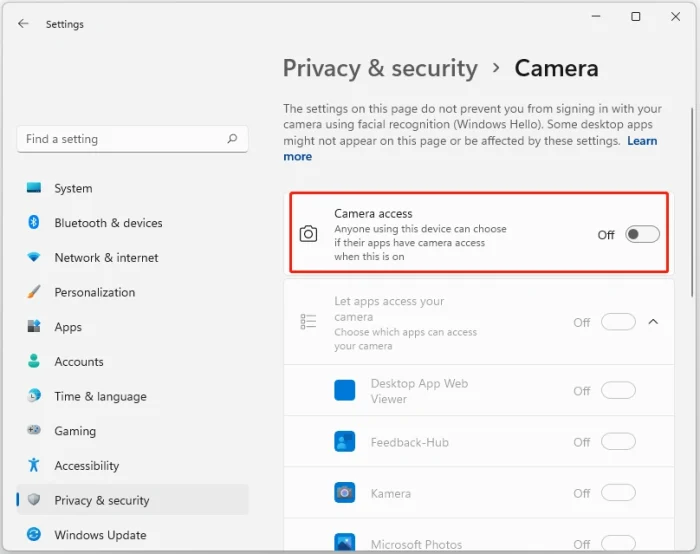Click Privacy & security breadcrumb
This screenshot has width=700, height=554.
(x=380, y=68)
